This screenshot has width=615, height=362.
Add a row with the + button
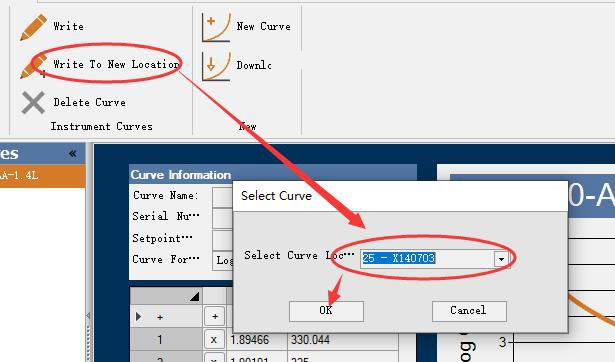(215, 317)
